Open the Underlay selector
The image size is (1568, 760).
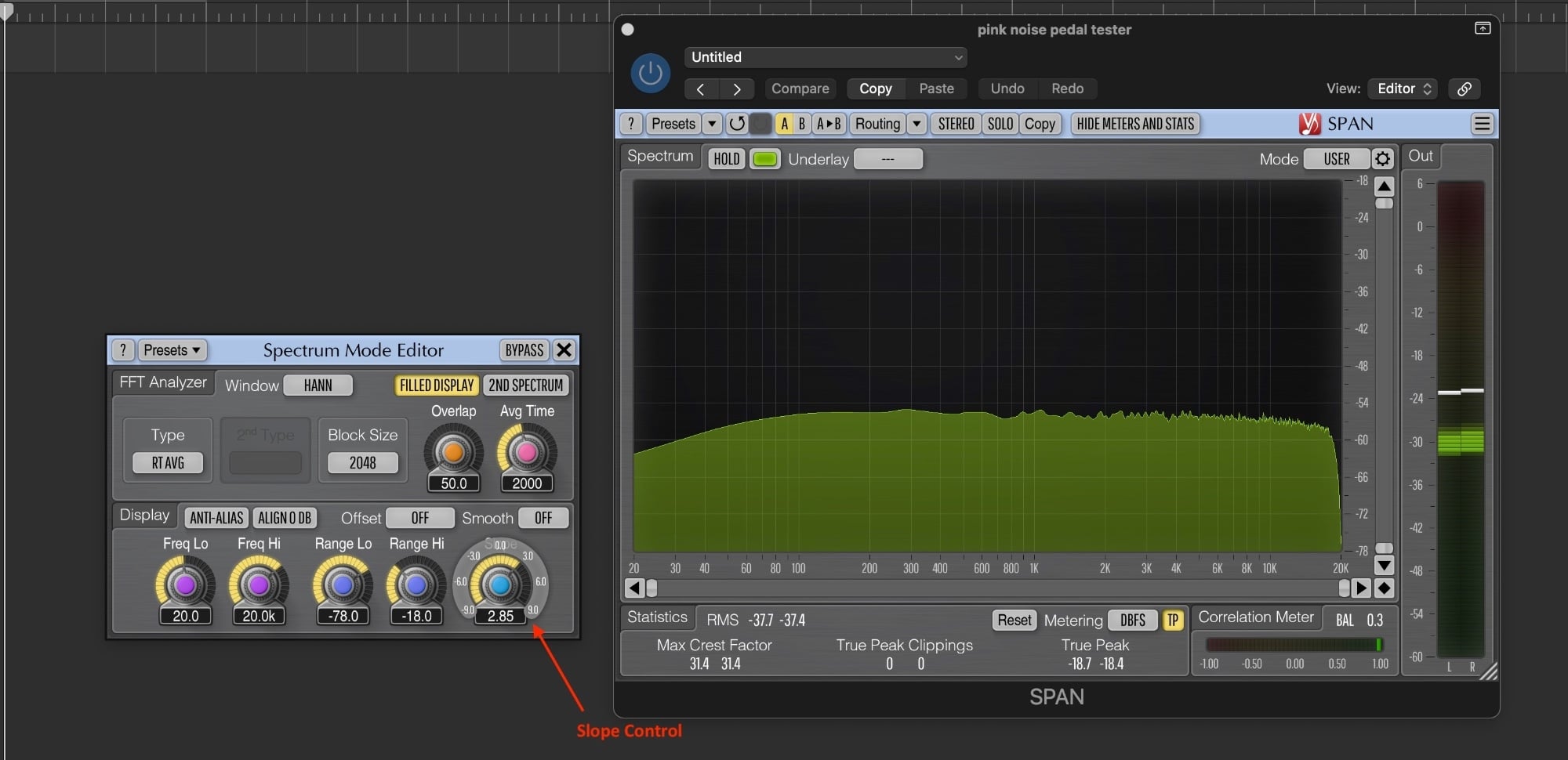pyautogui.click(x=887, y=159)
